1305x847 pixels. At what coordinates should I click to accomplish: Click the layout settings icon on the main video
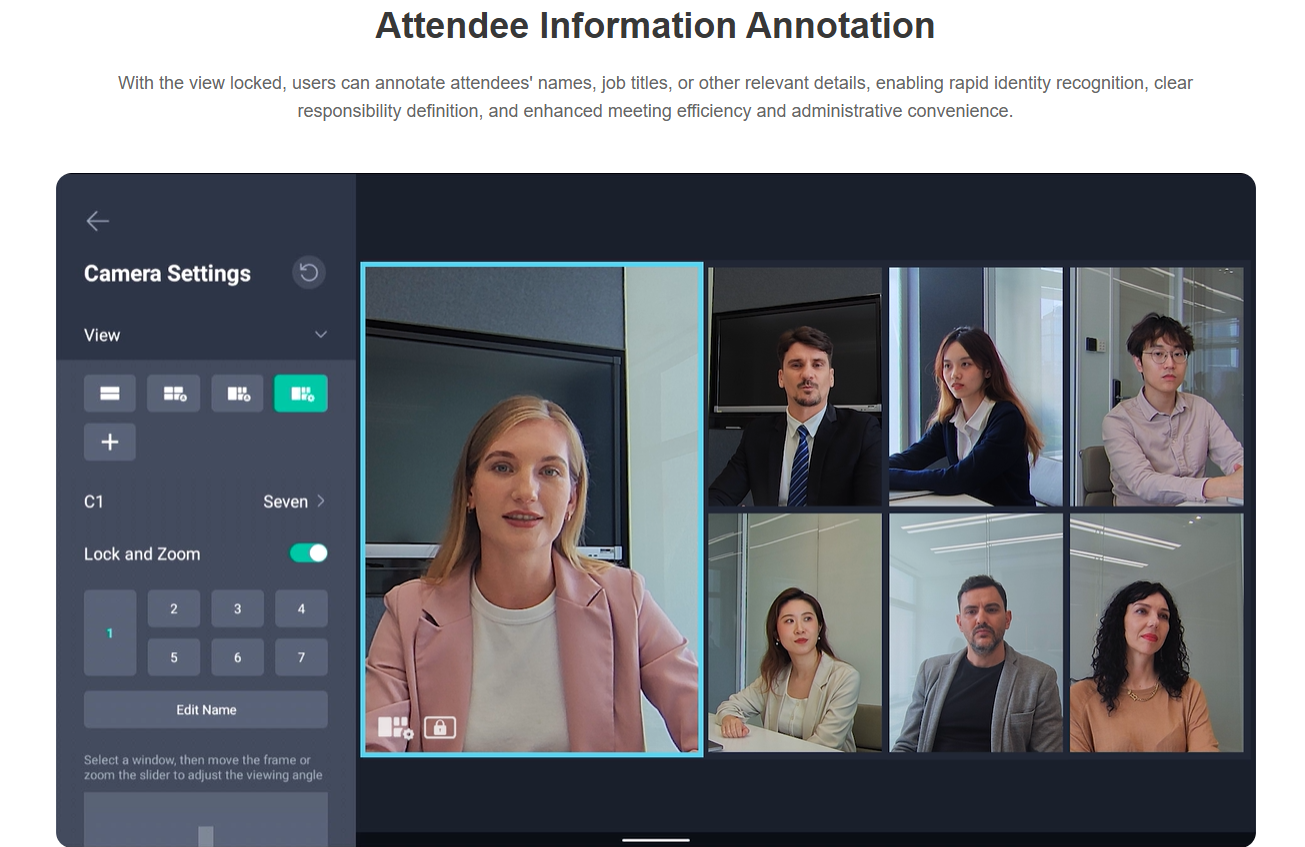pyautogui.click(x=395, y=727)
